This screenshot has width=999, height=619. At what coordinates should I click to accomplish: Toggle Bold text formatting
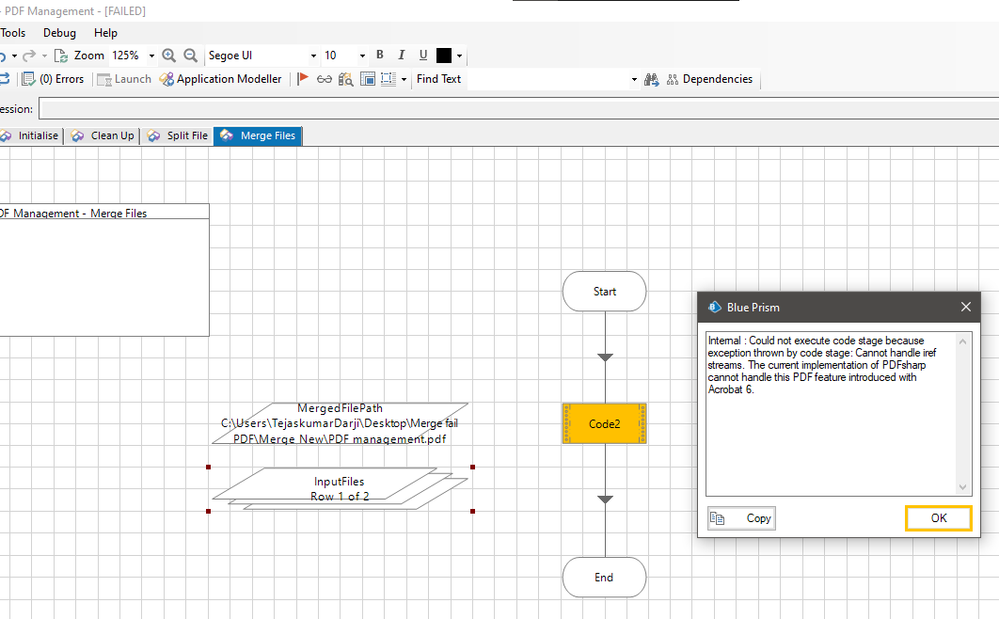click(x=380, y=55)
